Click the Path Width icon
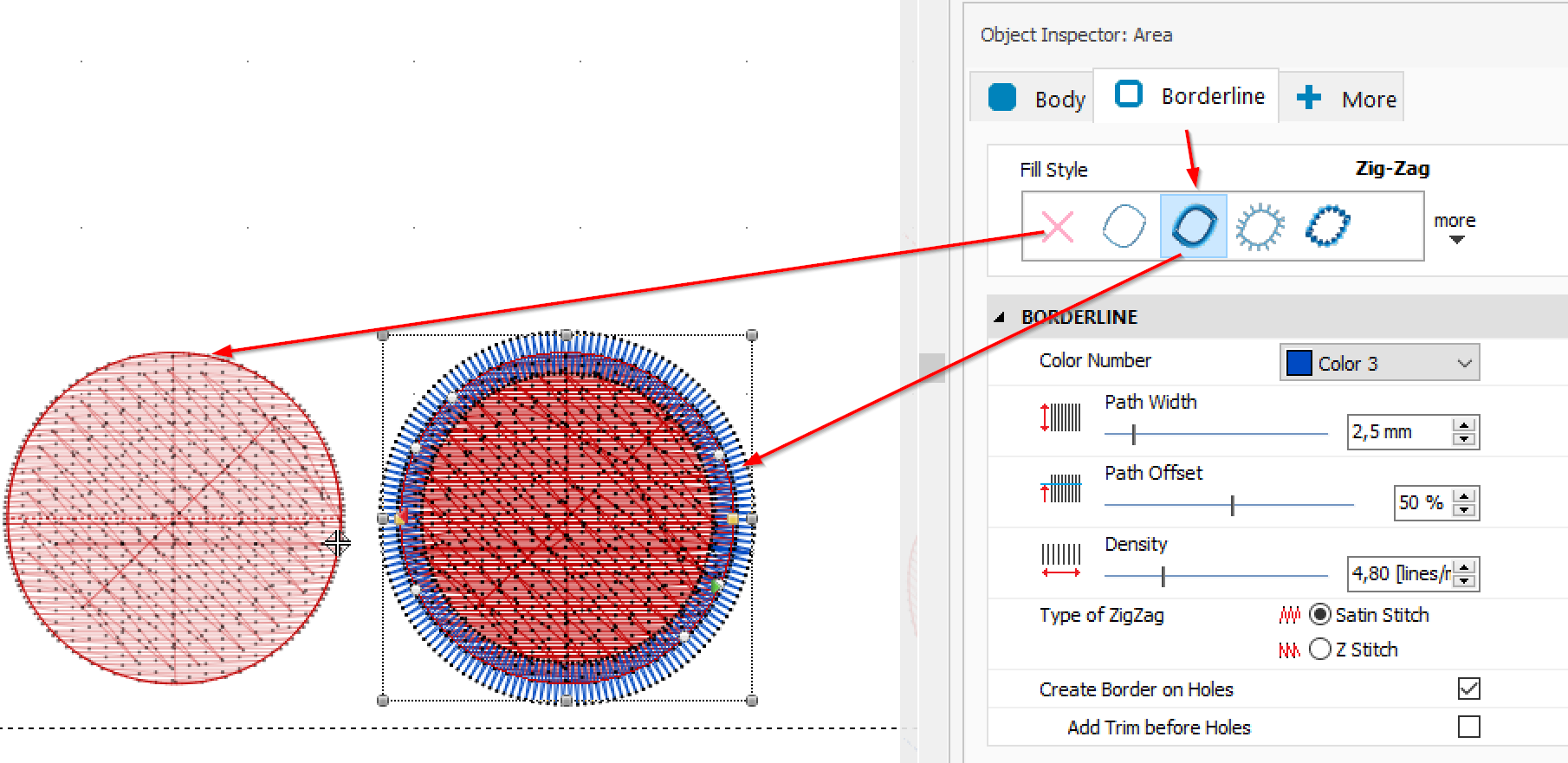This screenshot has width=1568, height=763. 1061,417
